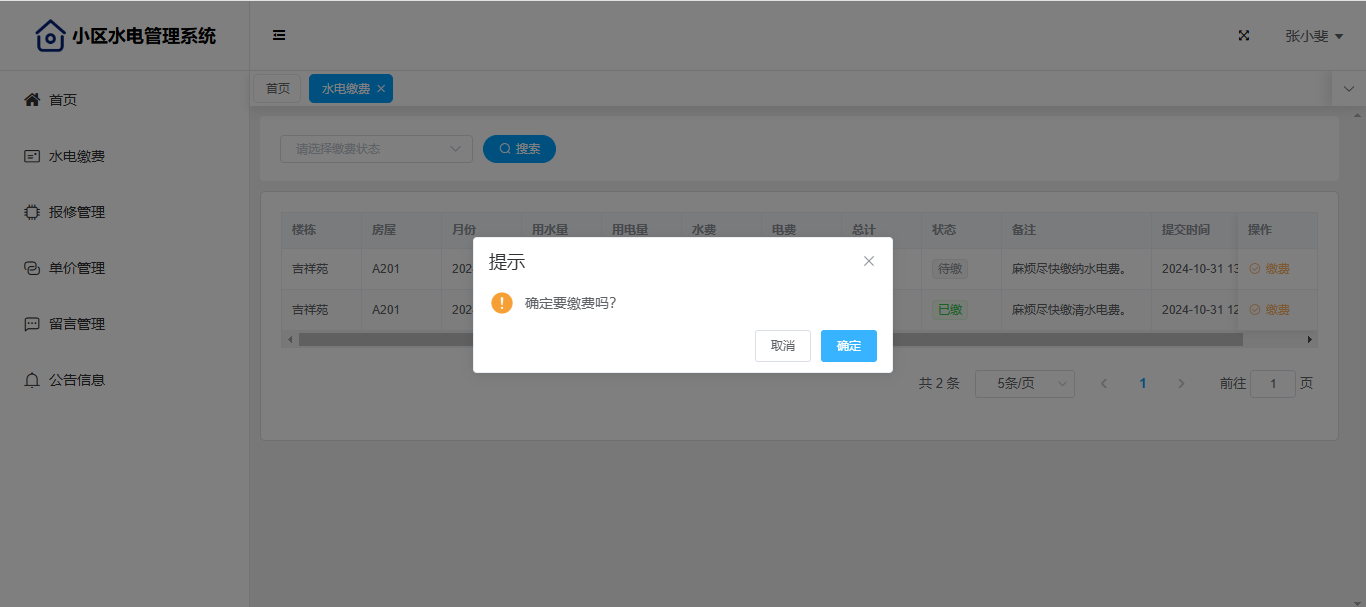Open 公告信息 in the sidebar
The width and height of the screenshot is (1366, 607).
tap(124, 380)
